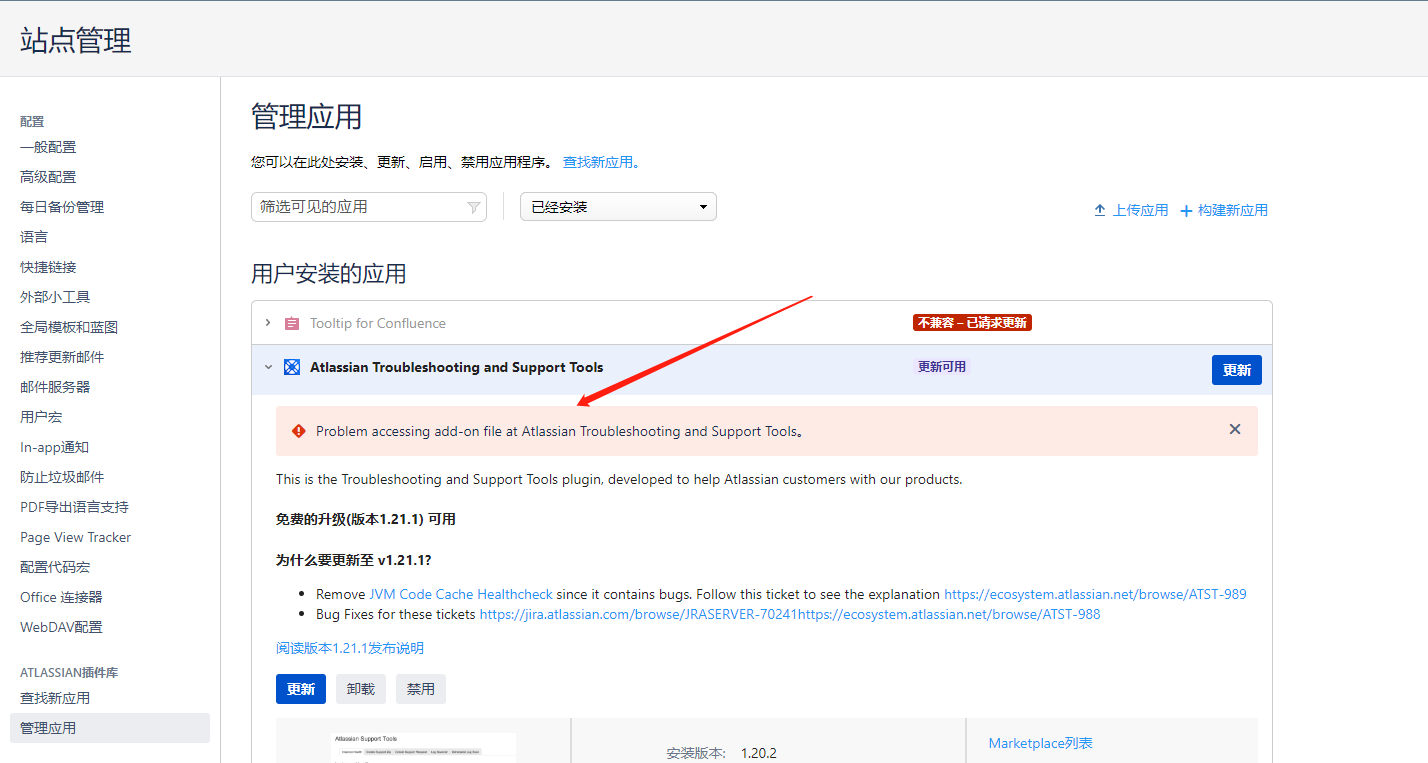Focus the 筛选可见的应用 filter field

(368, 207)
